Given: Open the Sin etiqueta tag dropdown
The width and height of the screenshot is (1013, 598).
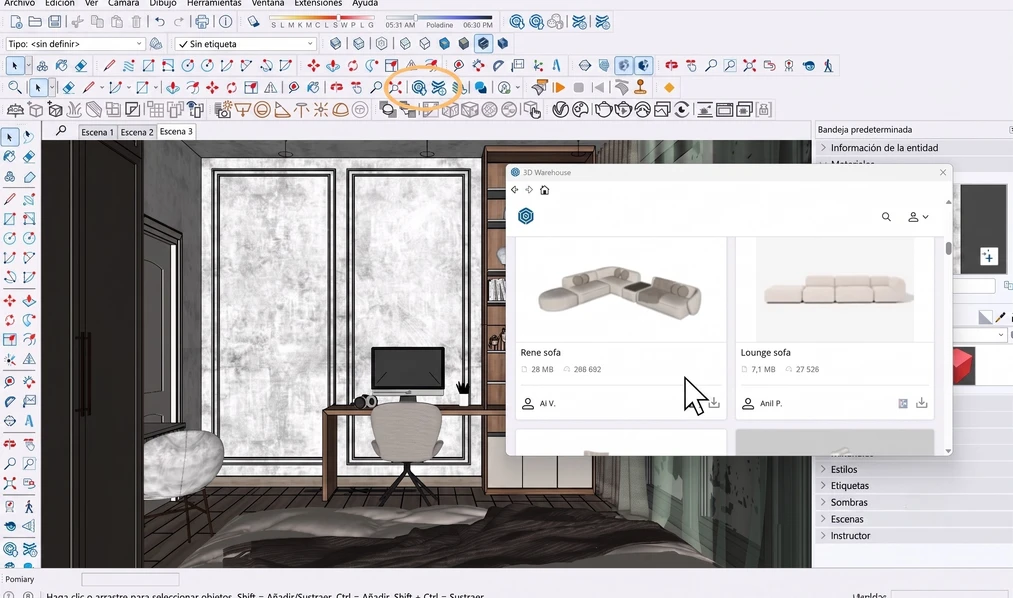Looking at the screenshot, I should pos(246,44).
